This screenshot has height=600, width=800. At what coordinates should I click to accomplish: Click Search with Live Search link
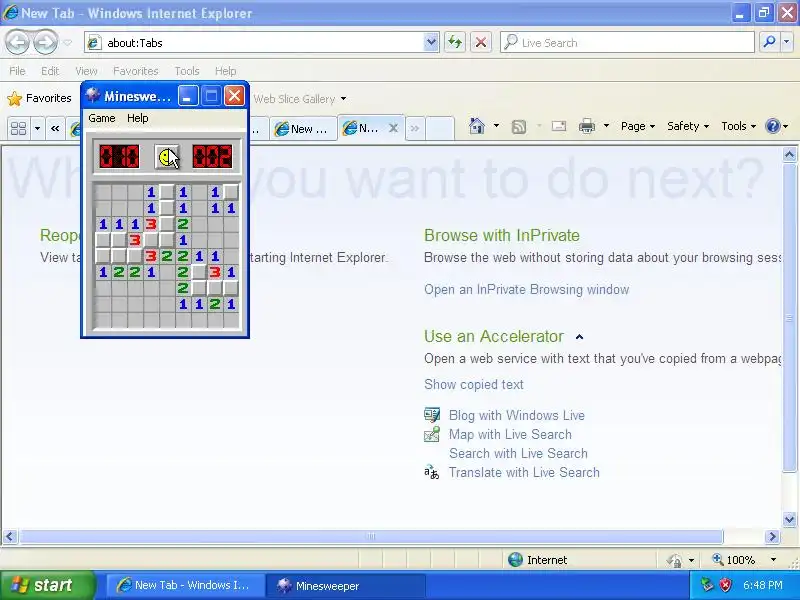[518, 453]
